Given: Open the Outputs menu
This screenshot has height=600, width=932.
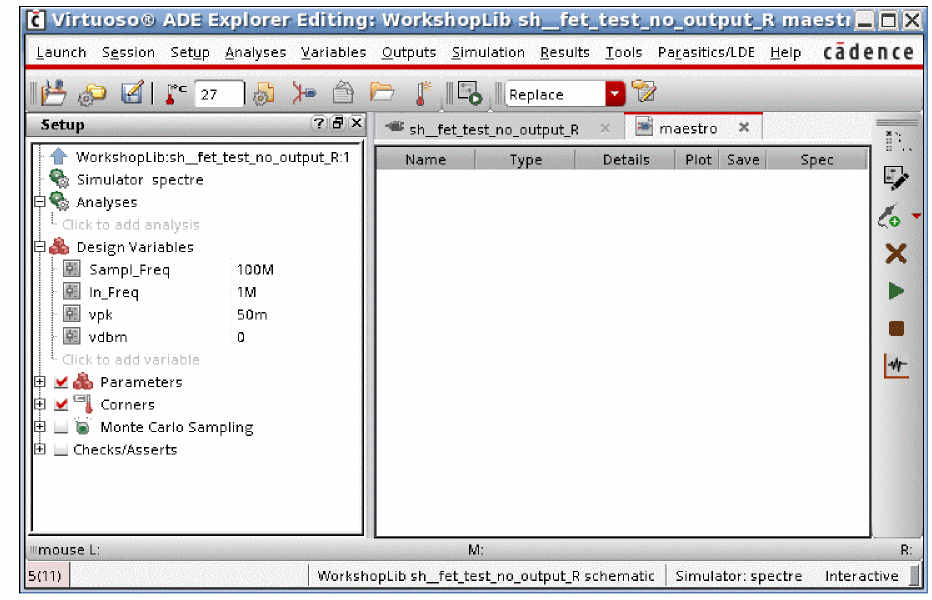Looking at the screenshot, I should [x=409, y=52].
